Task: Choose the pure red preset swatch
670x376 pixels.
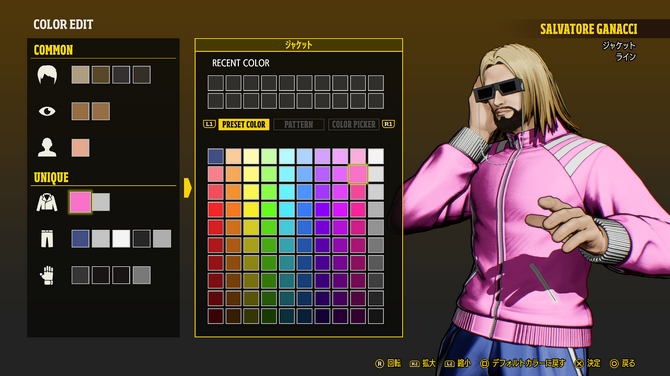Action: tap(215, 210)
